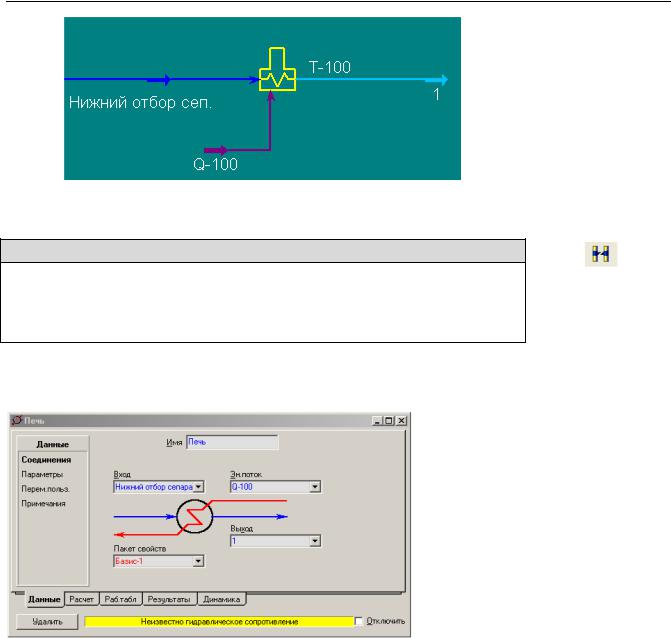Open the Выход stream dropdown

tap(315, 541)
